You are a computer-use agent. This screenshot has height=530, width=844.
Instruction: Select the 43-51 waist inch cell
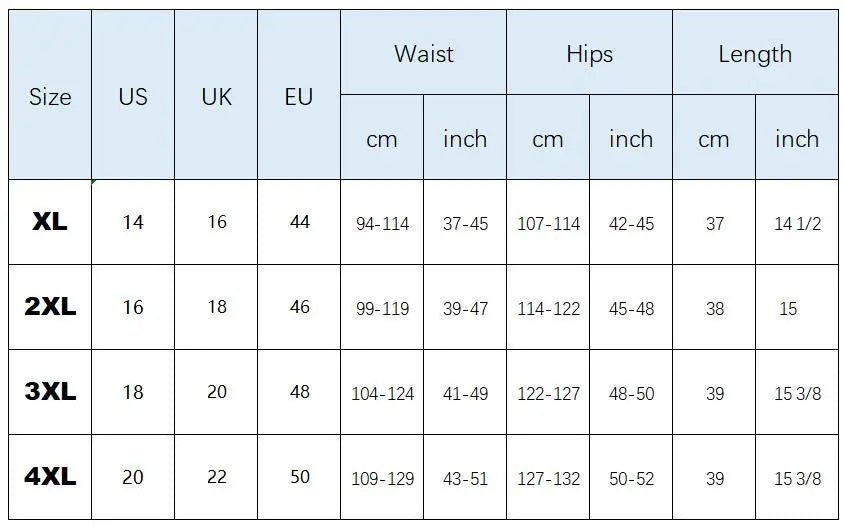(x=465, y=477)
